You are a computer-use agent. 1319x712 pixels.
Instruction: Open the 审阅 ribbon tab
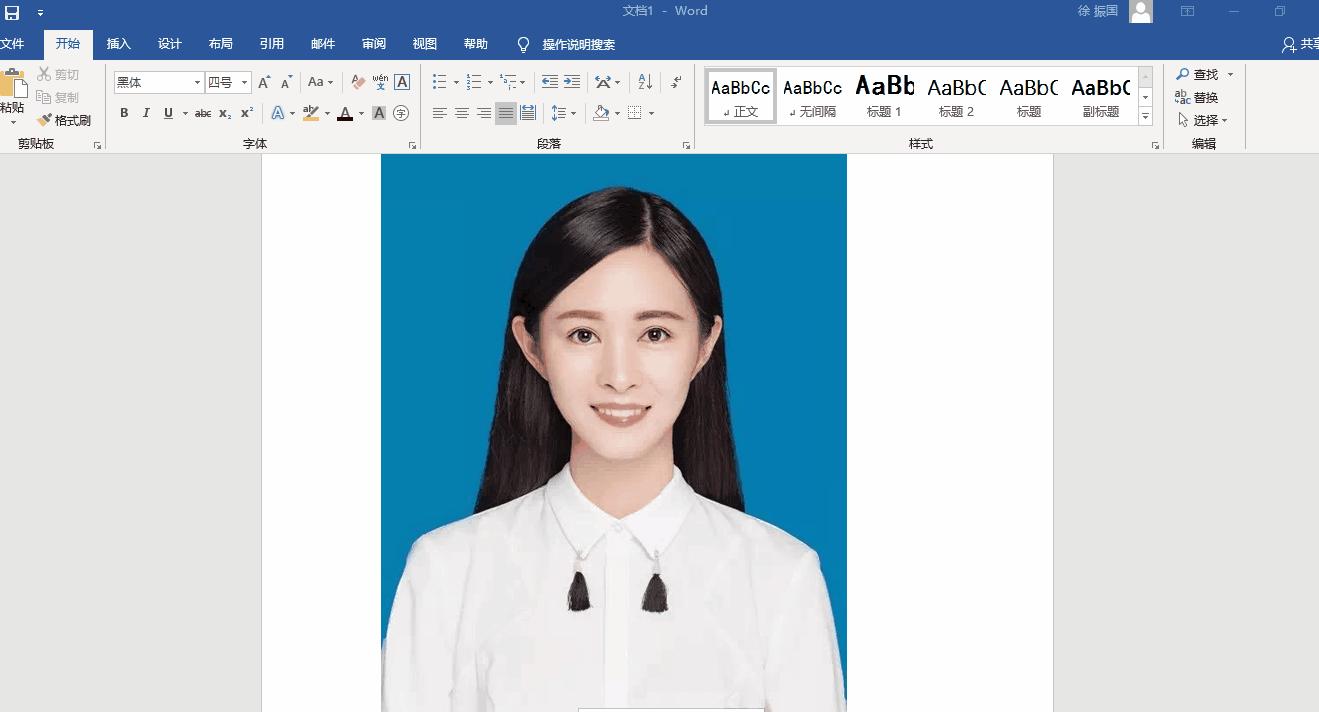[x=373, y=44]
